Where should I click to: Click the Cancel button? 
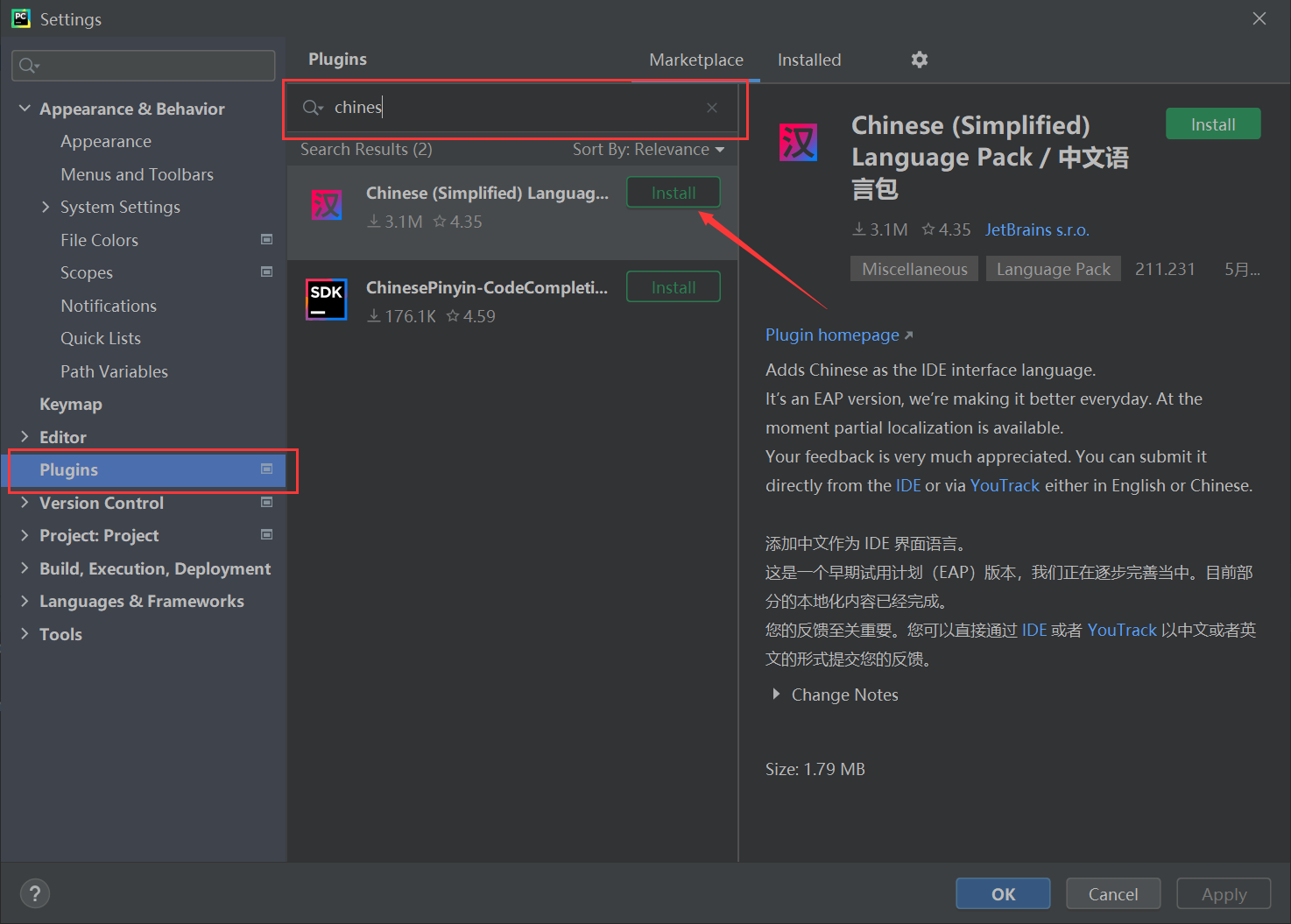1113,893
